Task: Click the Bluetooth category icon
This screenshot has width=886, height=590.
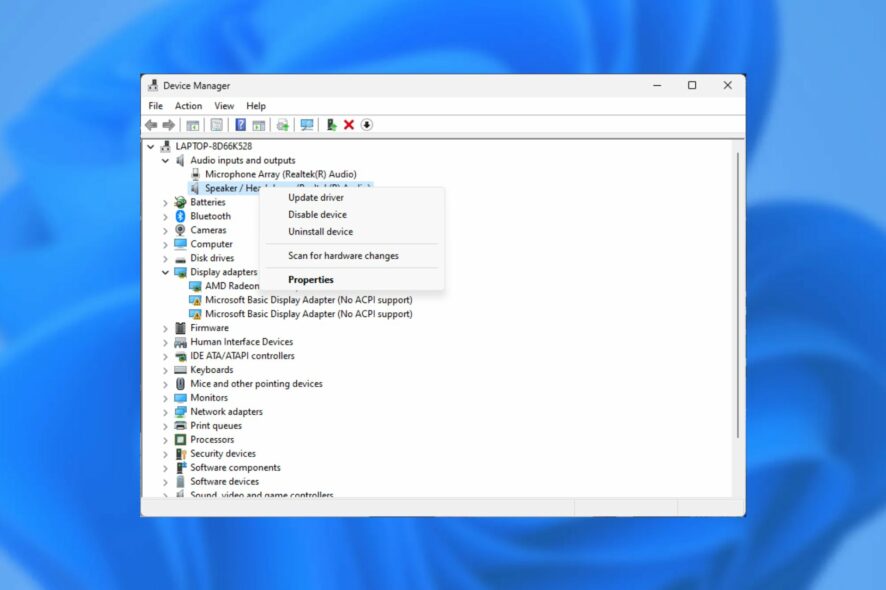Action: [180, 216]
